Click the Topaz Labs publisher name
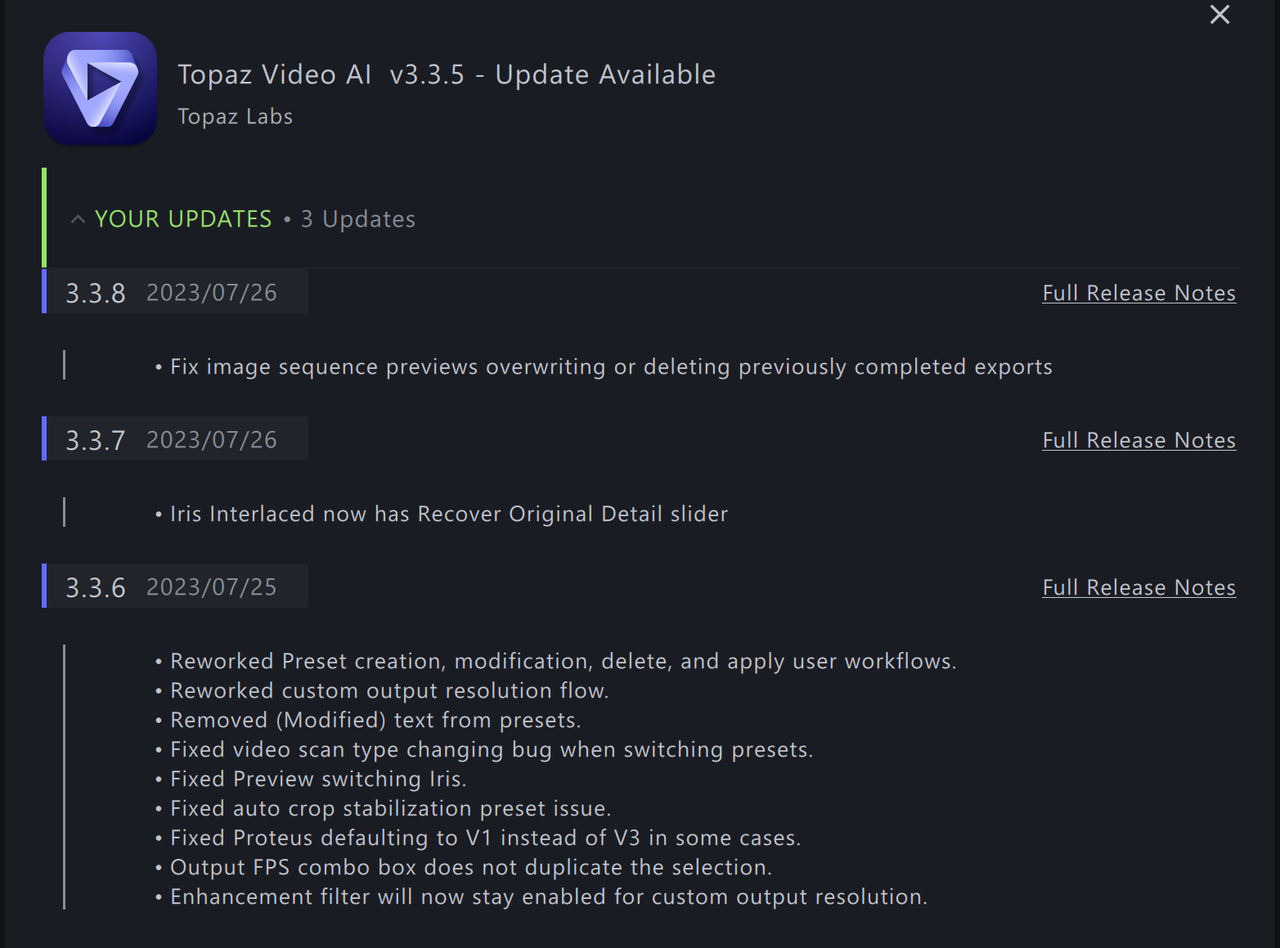Image resolution: width=1280 pixels, height=948 pixels. coord(235,116)
